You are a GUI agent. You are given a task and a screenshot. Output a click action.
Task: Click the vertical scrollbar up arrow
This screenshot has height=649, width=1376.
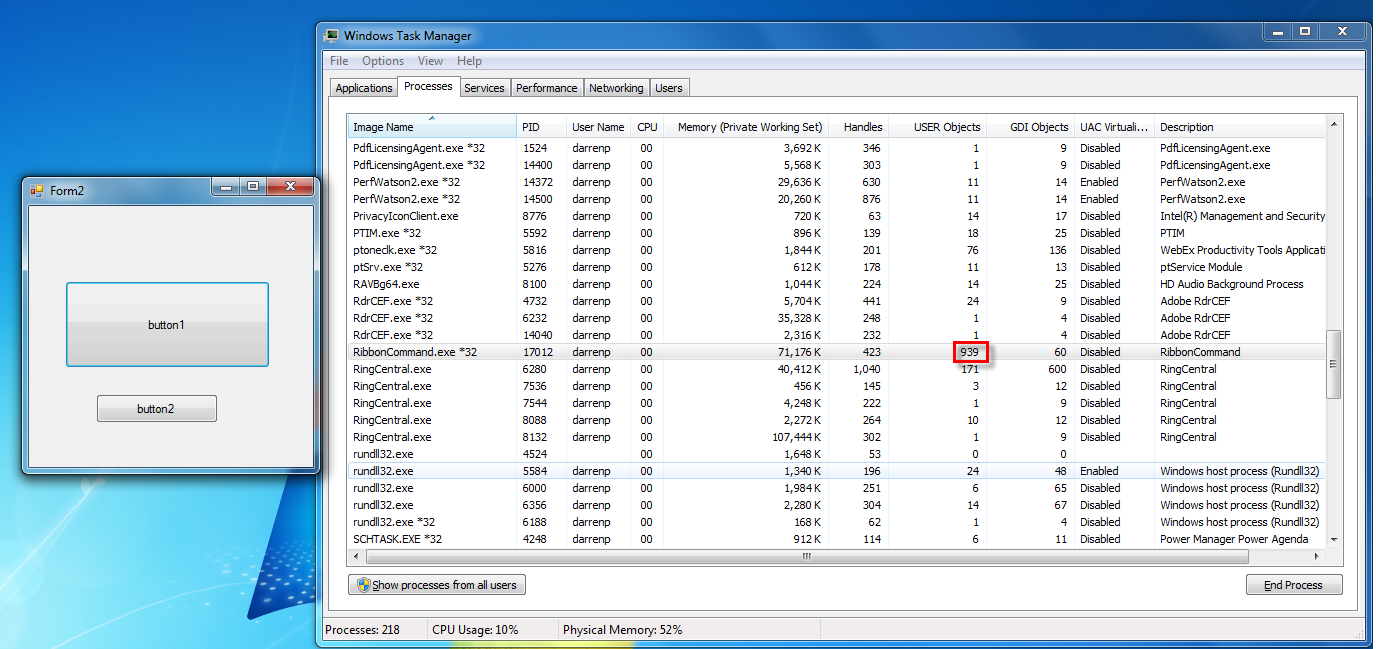click(1333, 124)
